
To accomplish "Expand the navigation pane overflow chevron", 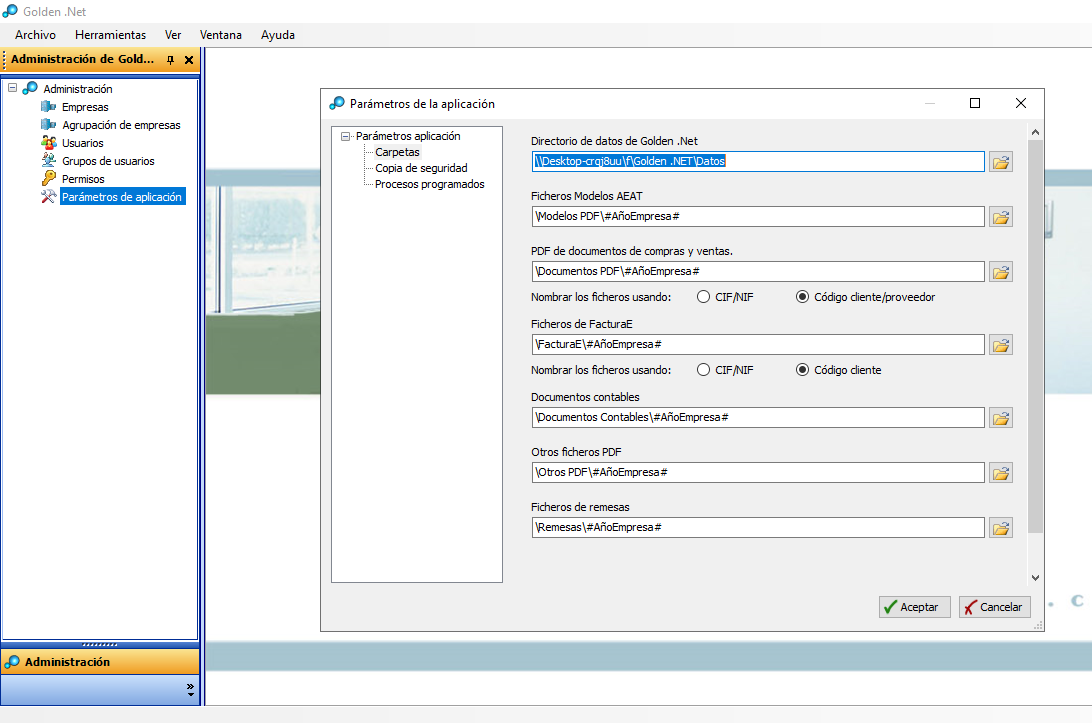I will [190, 689].
